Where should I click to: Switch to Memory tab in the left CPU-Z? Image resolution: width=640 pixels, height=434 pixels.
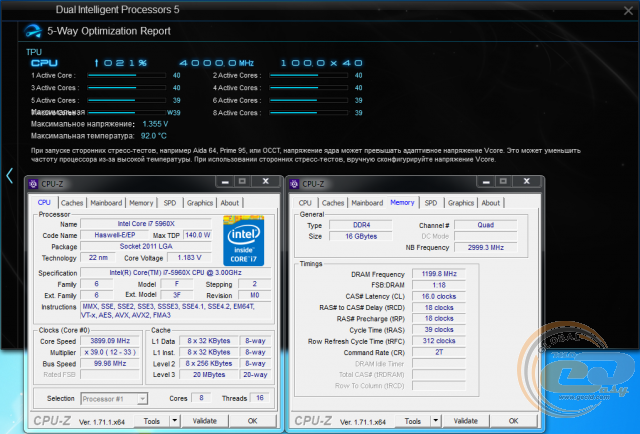click(141, 203)
